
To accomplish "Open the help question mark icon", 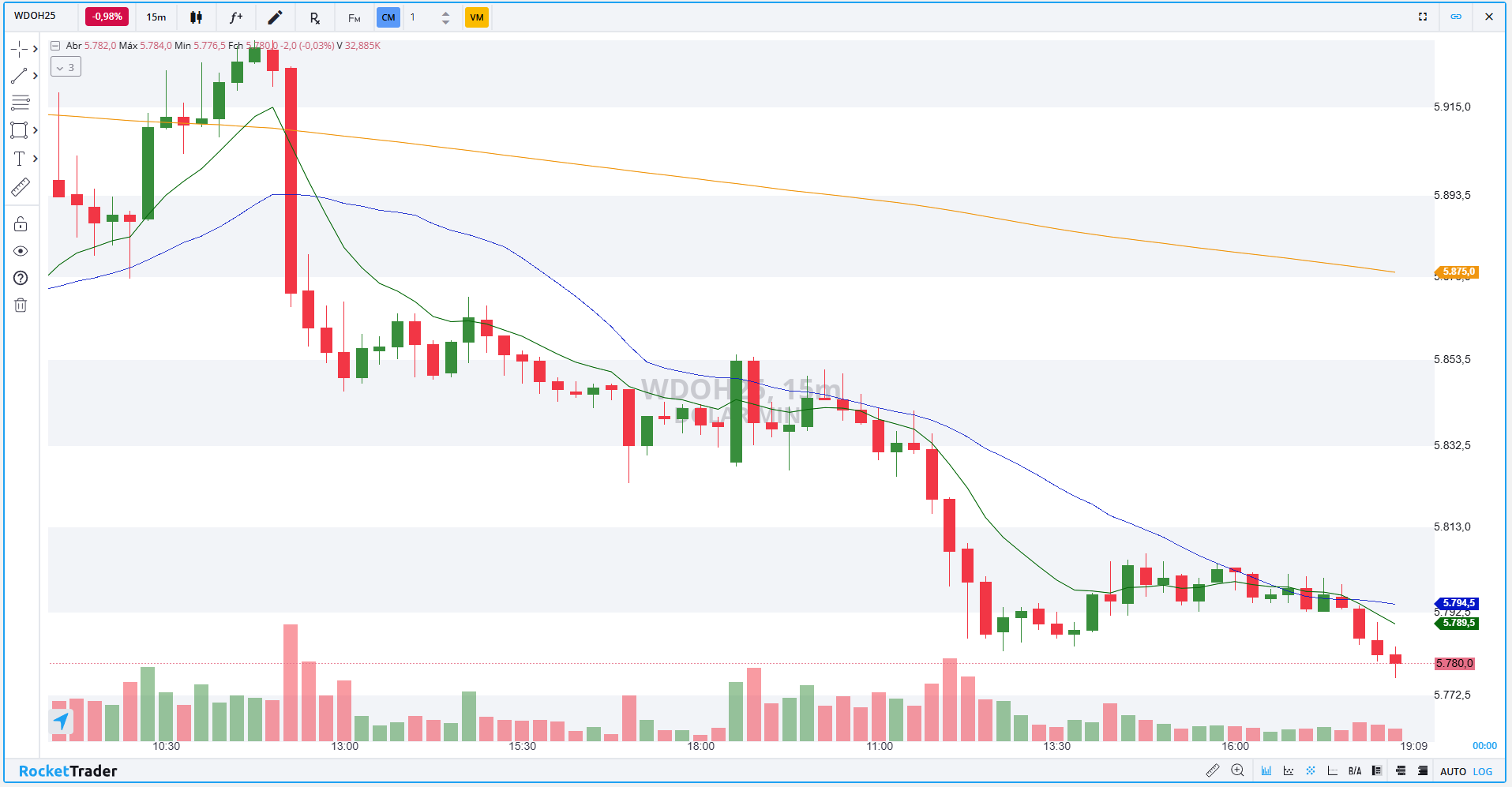I will [21, 278].
